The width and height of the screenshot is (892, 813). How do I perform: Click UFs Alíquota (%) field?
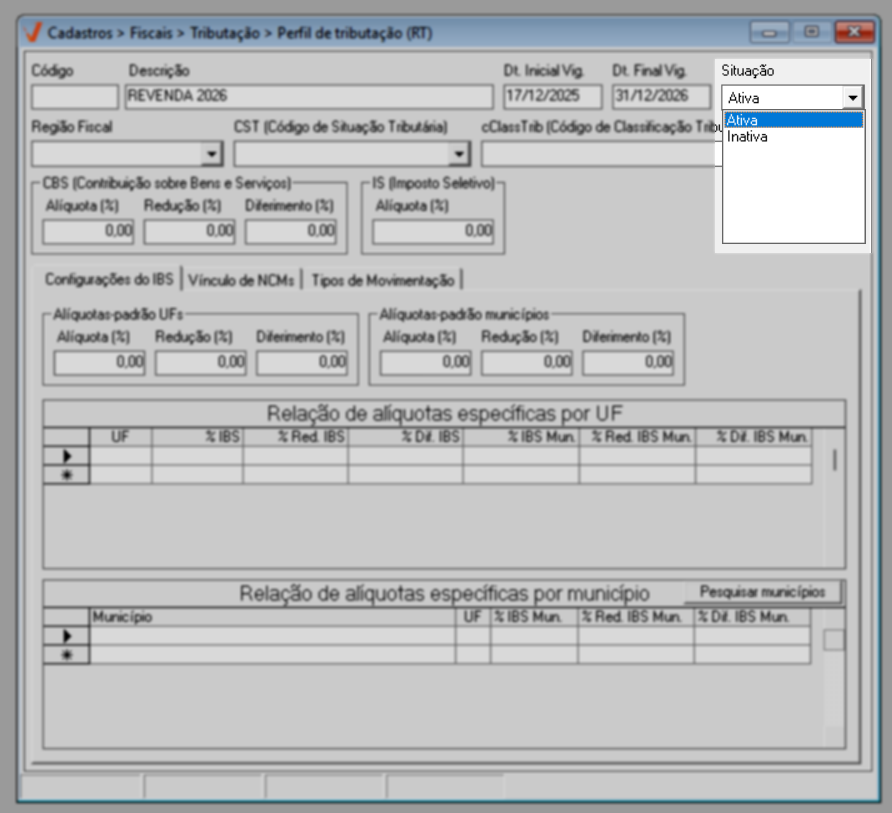[100, 363]
